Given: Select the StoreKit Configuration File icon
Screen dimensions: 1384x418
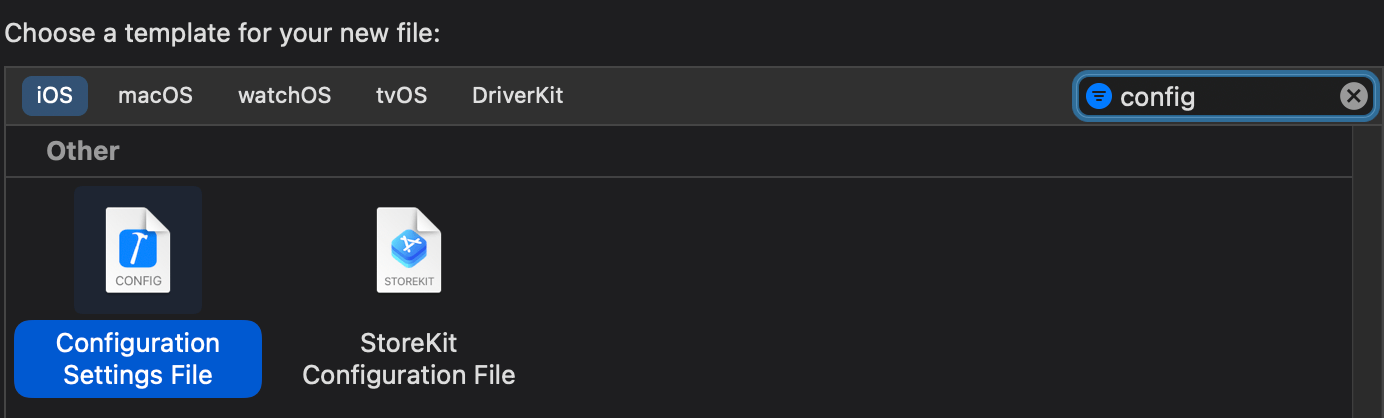Looking at the screenshot, I should point(408,250).
